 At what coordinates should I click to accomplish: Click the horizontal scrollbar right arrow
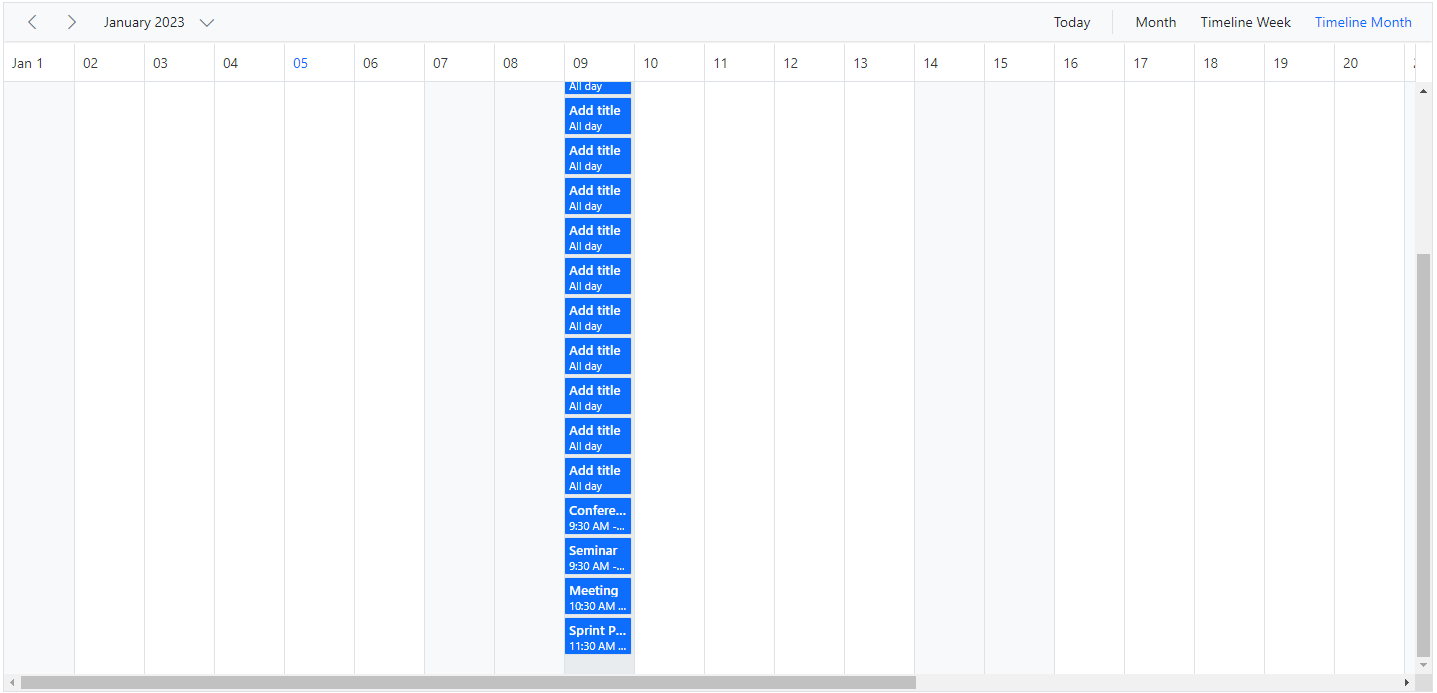pyautogui.click(x=1407, y=682)
